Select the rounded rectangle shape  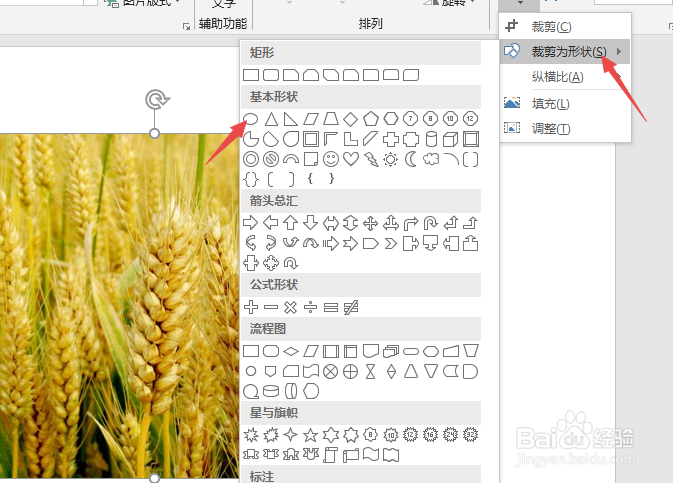point(271,75)
